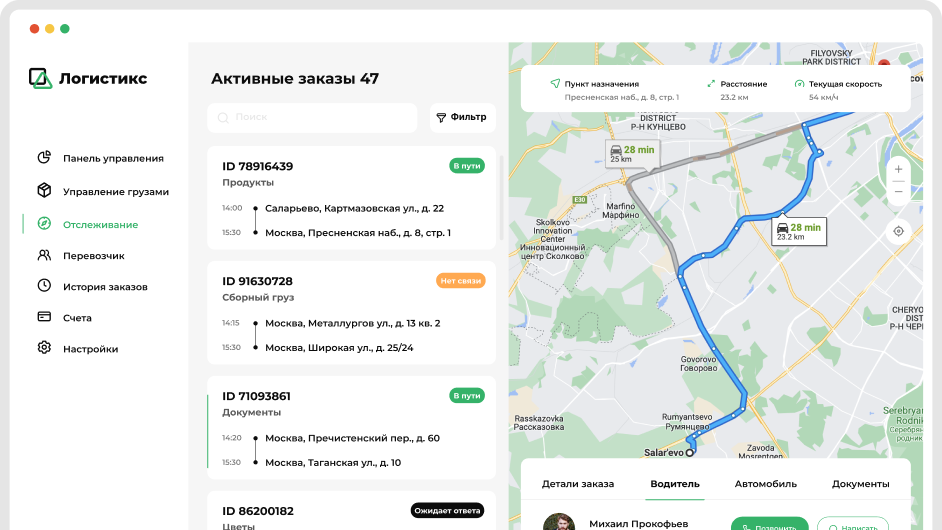Switch to the Документы tab
This screenshot has width=942, height=530.
point(860,484)
